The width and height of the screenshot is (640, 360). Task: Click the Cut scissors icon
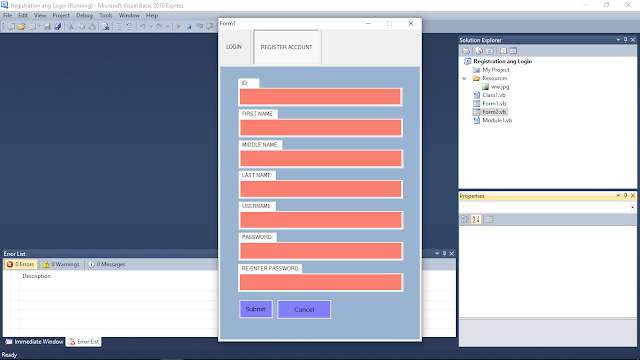(x=71, y=27)
